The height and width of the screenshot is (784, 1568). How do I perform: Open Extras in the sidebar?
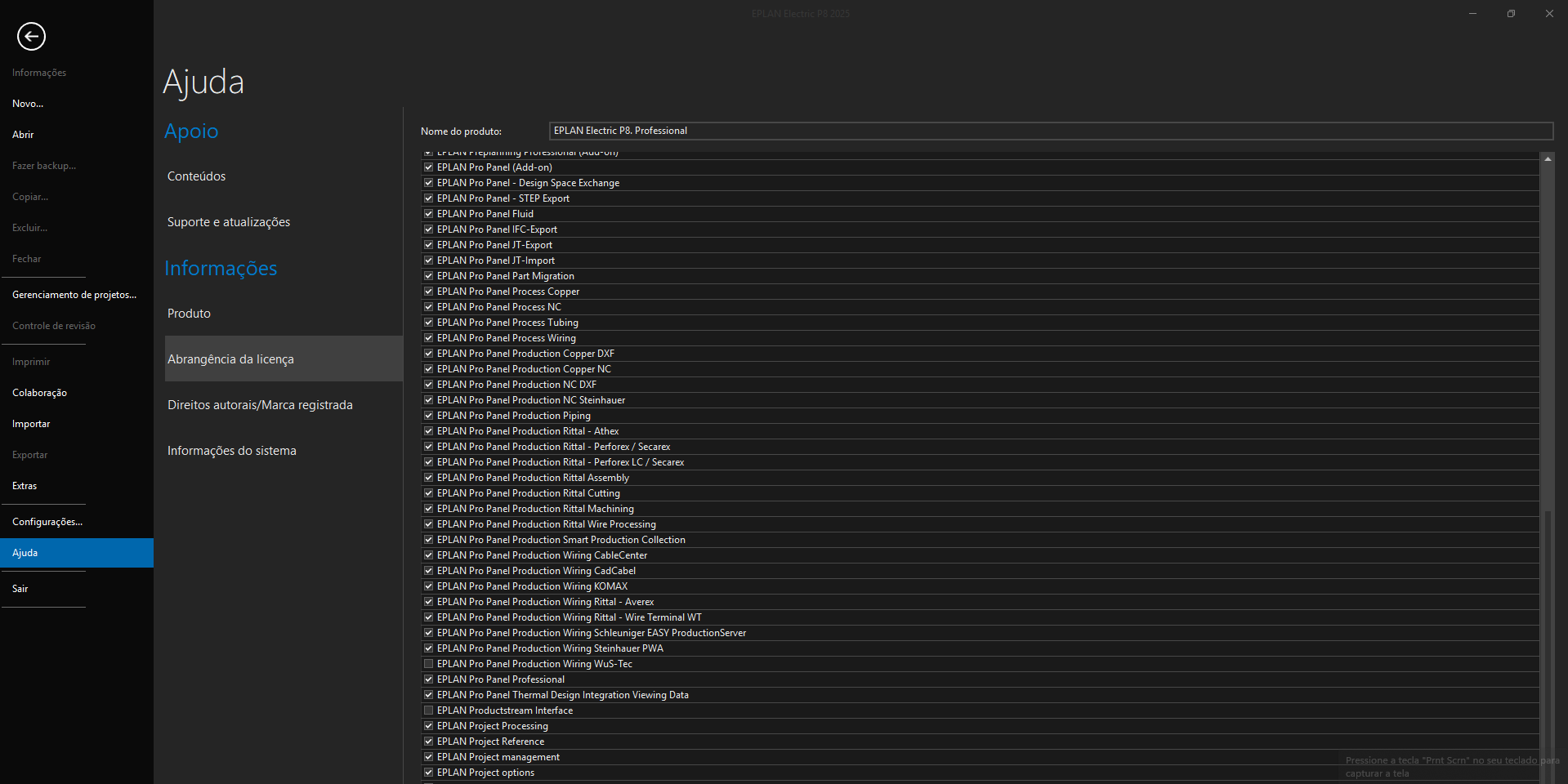click(x=25, y=486)
